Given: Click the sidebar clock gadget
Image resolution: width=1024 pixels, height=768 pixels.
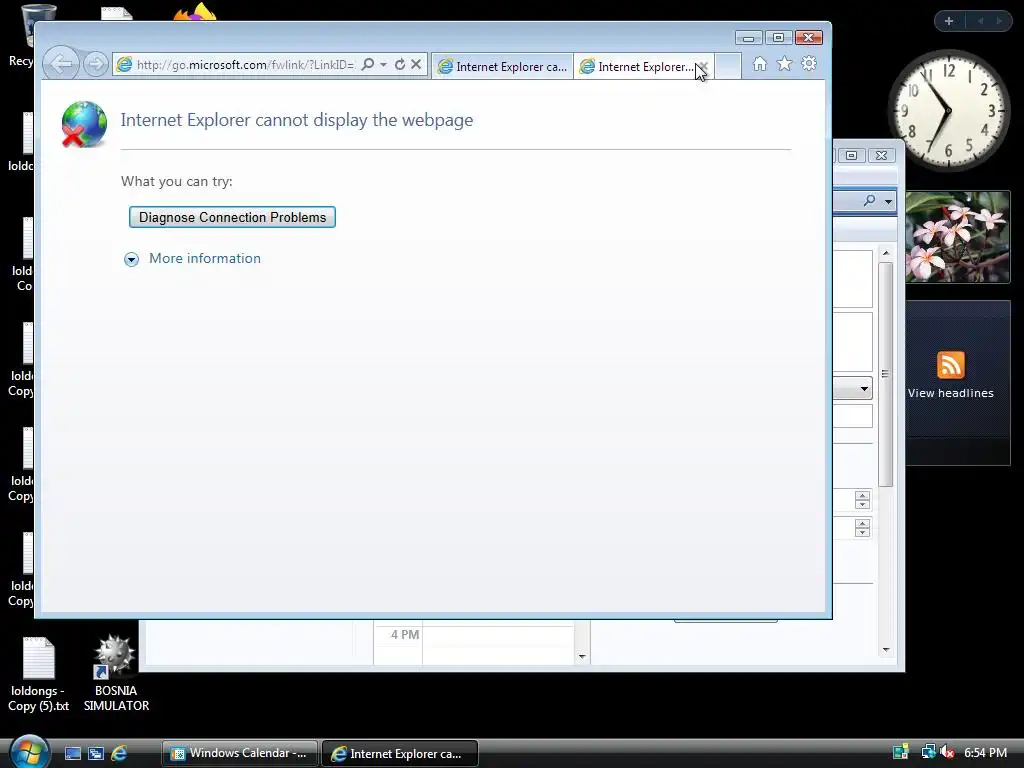Looking at the screenshot, I should coord(949,110).
